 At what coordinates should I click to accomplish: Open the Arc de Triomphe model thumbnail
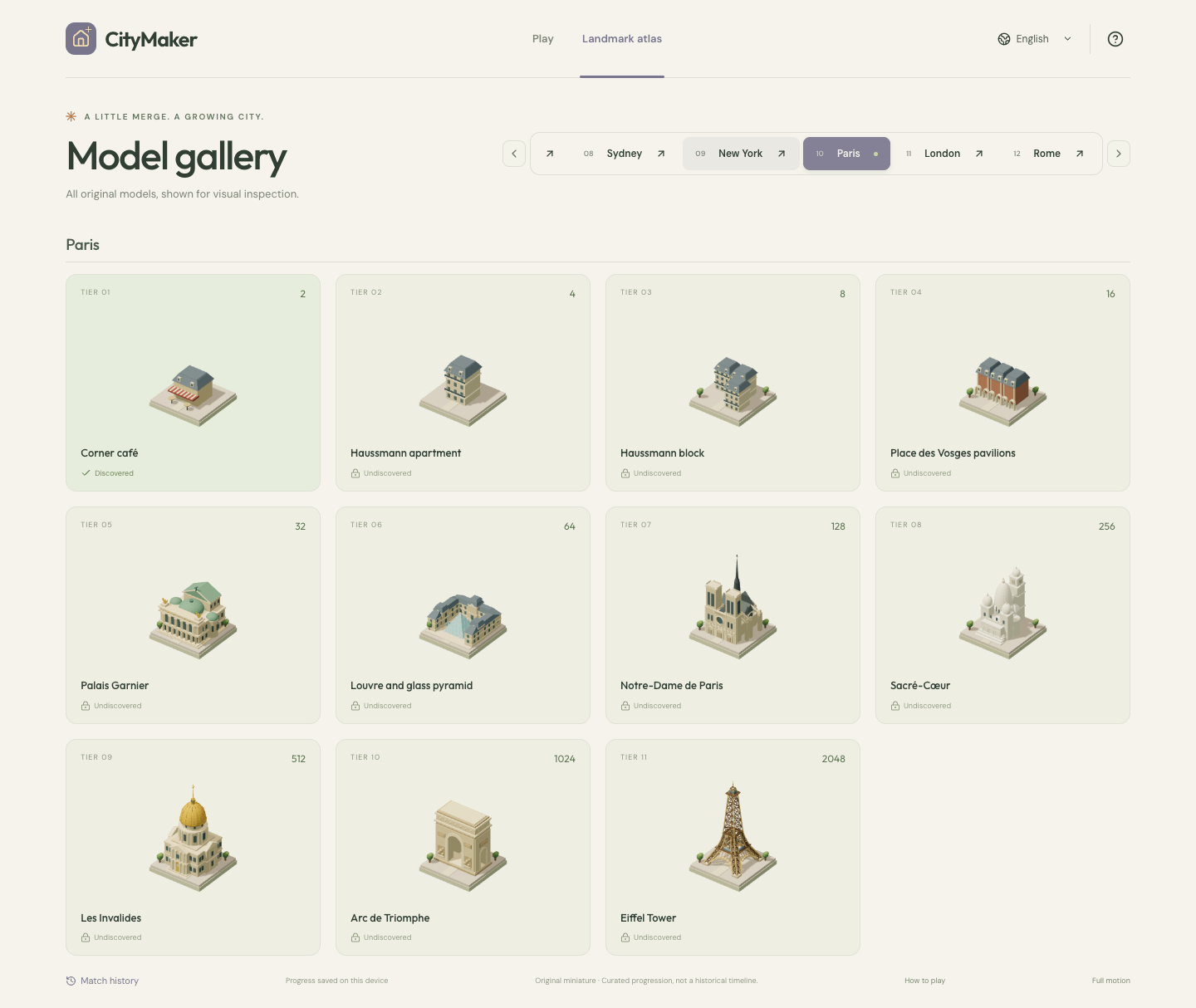(x=463, y=845)
